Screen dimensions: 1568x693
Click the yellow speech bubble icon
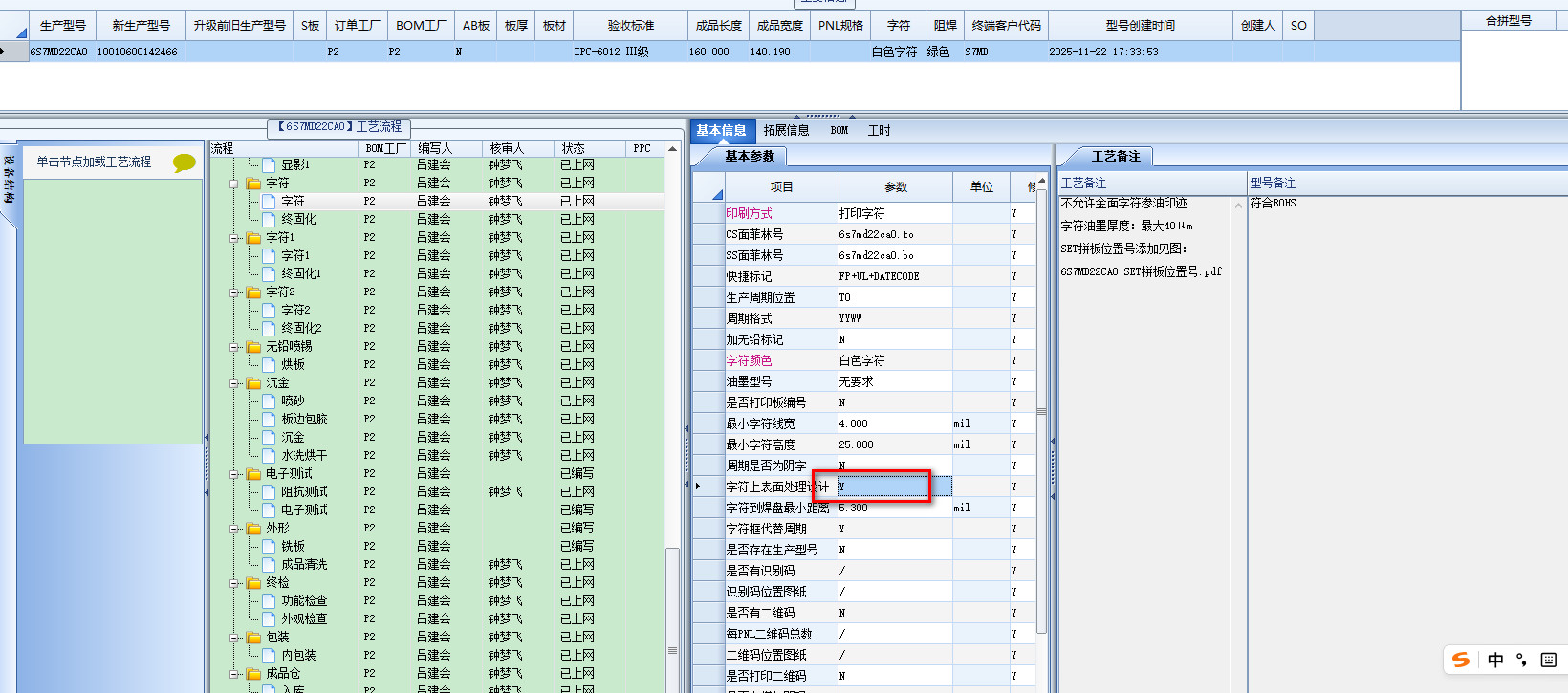coord(184,162)
